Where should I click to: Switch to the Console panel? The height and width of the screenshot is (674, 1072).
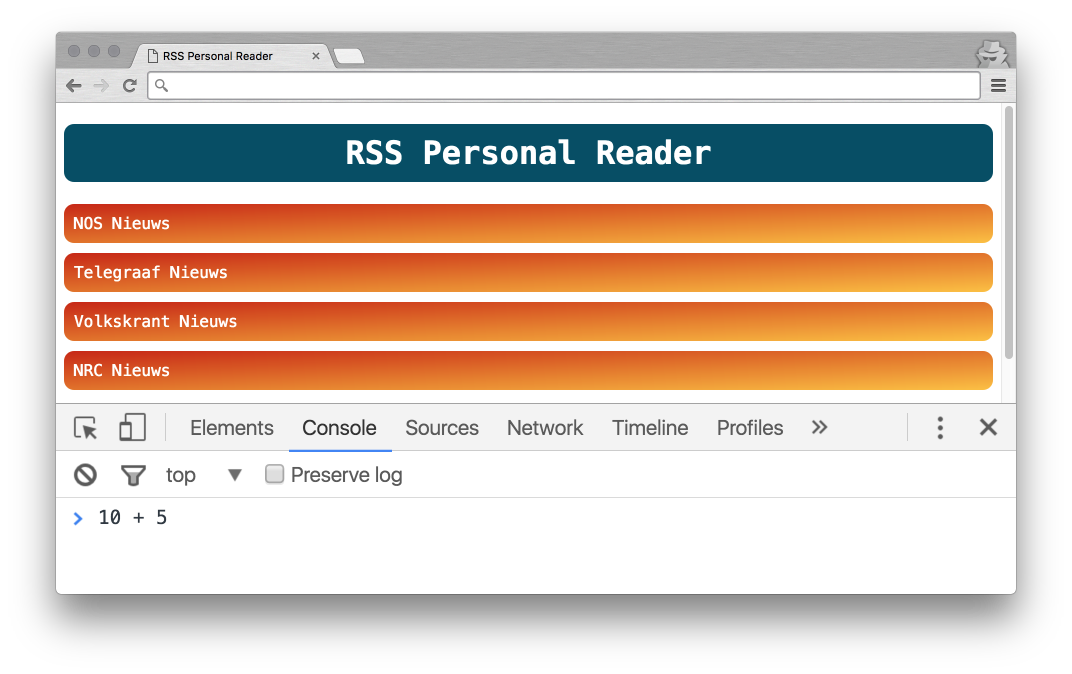click(339, 428)
